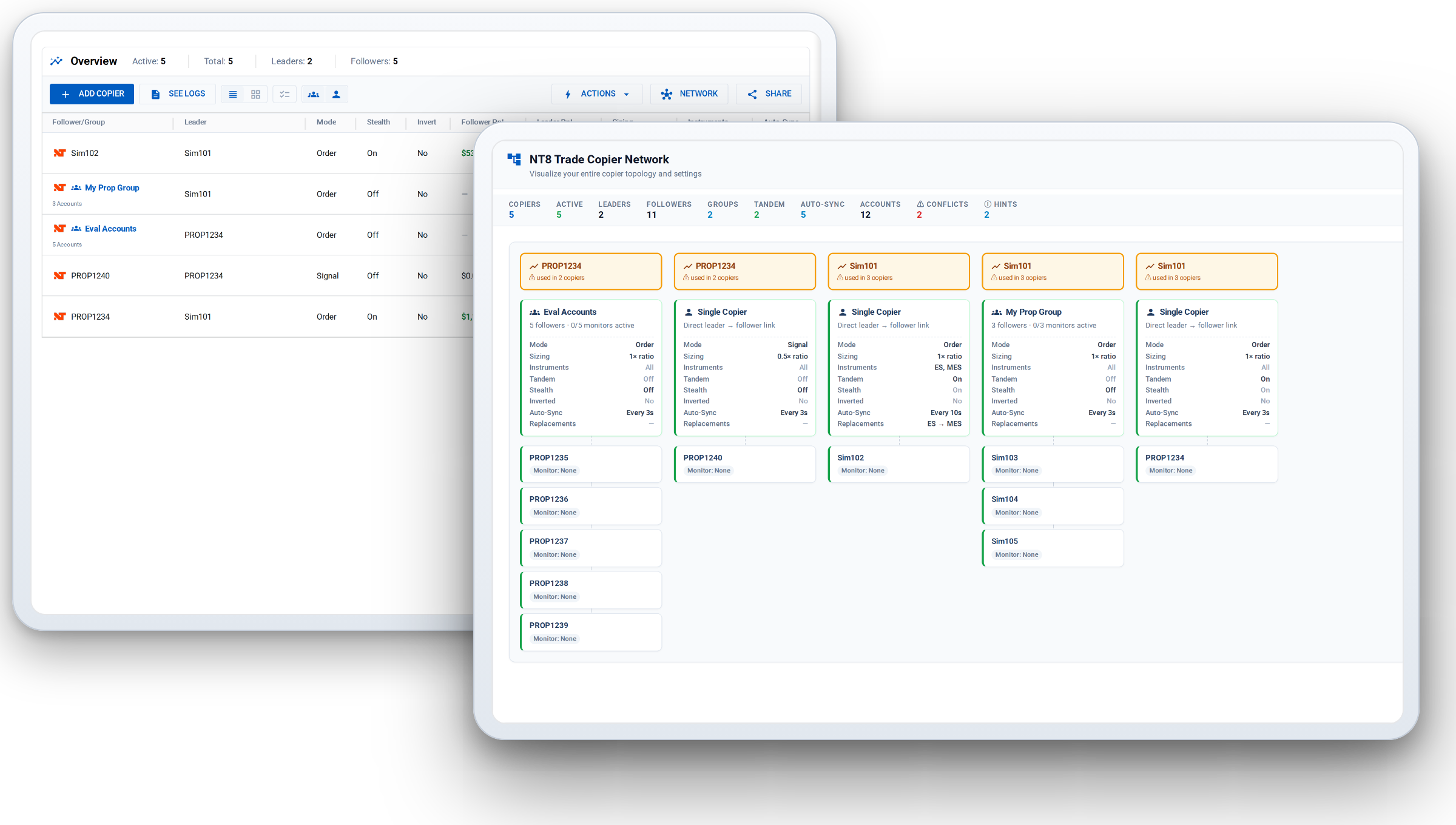Screen dimensions: 1456x825
Task: Filter by single copier person icon
Action: [x=336, y=95]
